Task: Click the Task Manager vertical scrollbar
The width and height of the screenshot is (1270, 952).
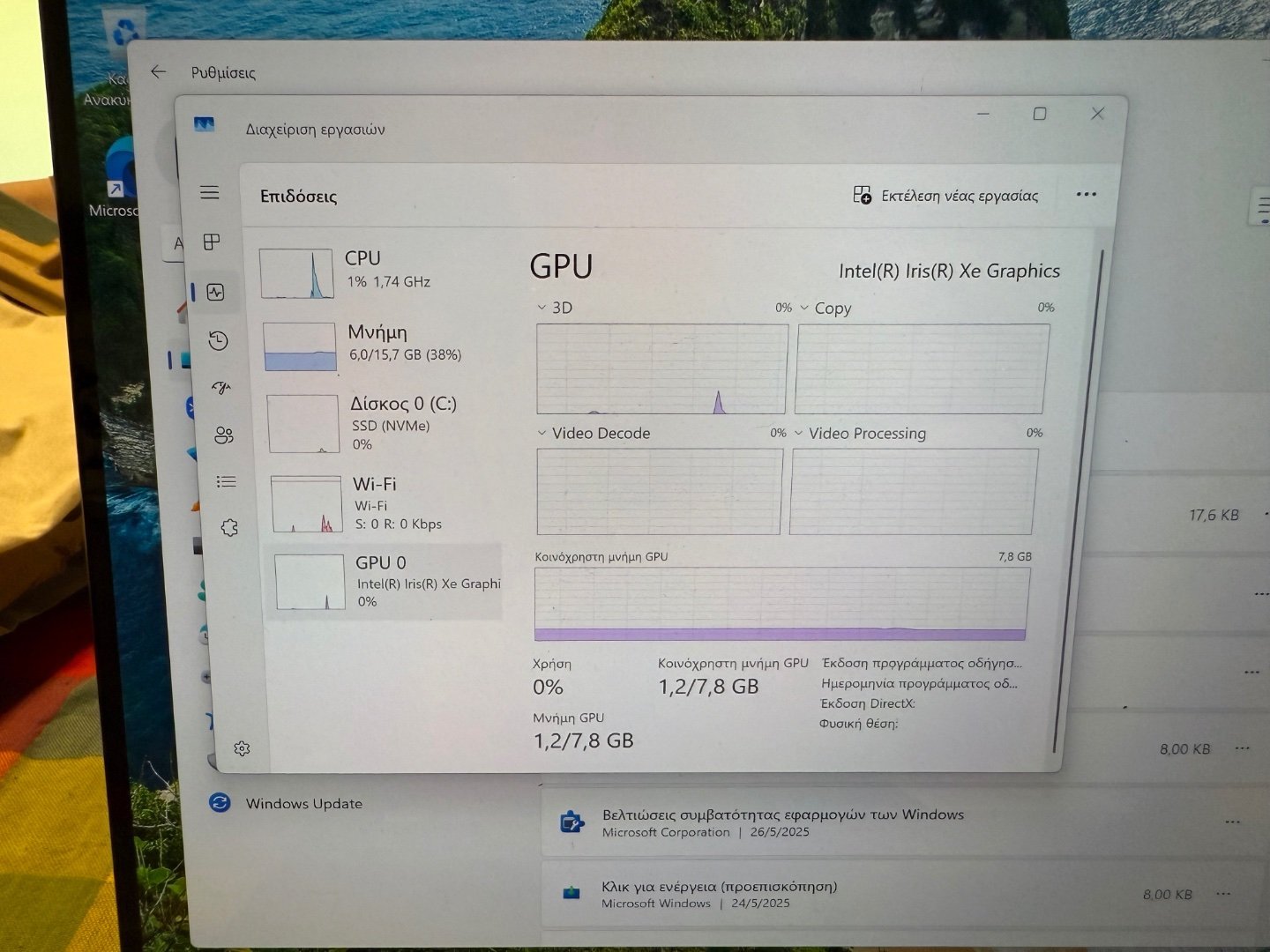Action: (x=1078, y=500)
